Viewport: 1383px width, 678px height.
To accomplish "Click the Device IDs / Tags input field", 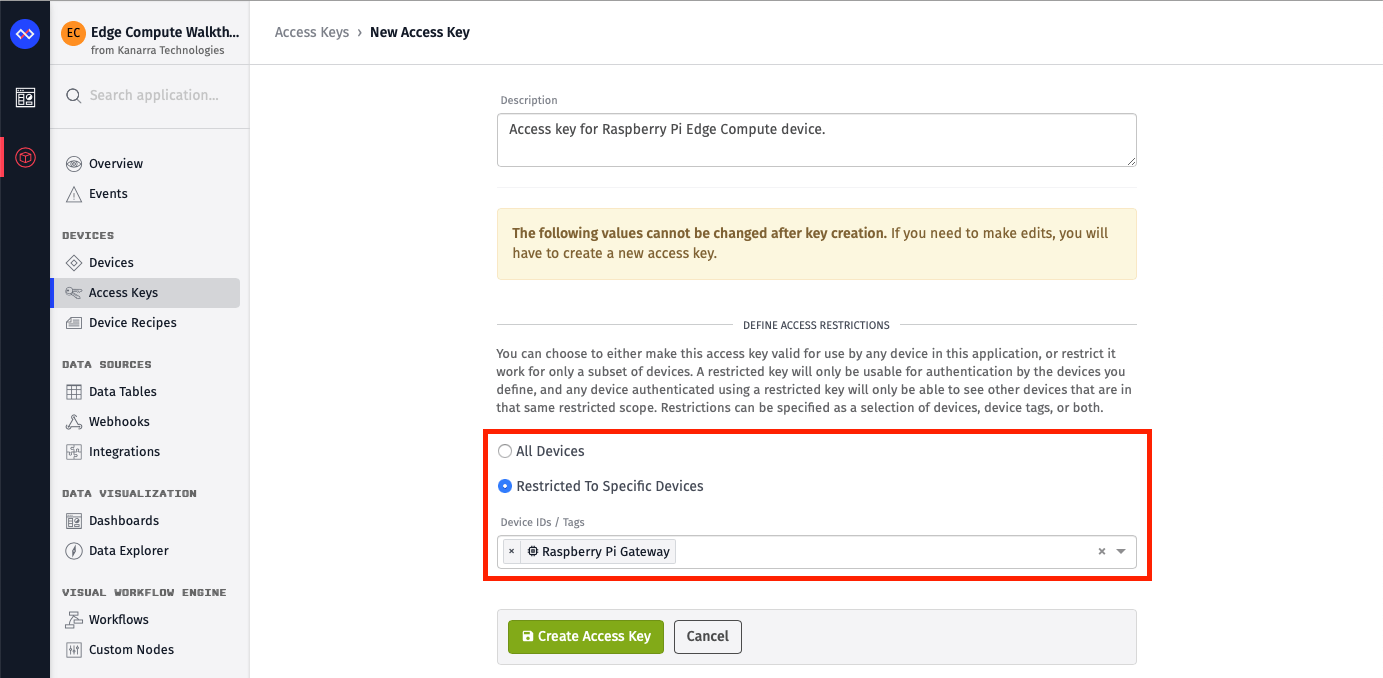I will [x=817, y=552].
